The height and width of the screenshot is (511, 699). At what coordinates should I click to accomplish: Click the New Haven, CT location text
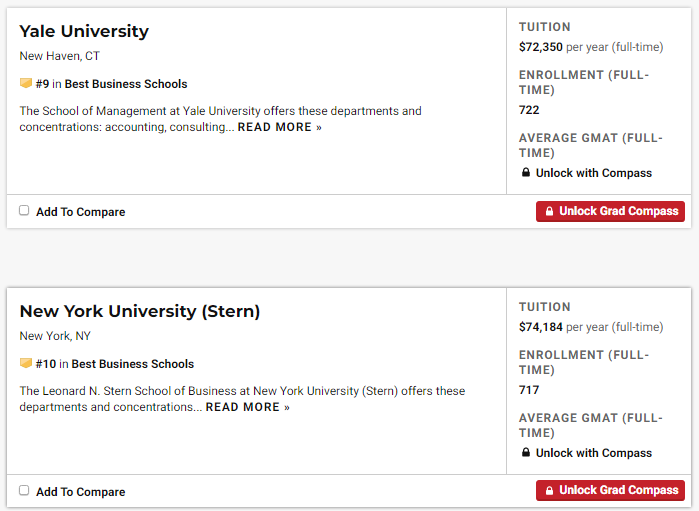pyautogui.click(x=60, y=56)
